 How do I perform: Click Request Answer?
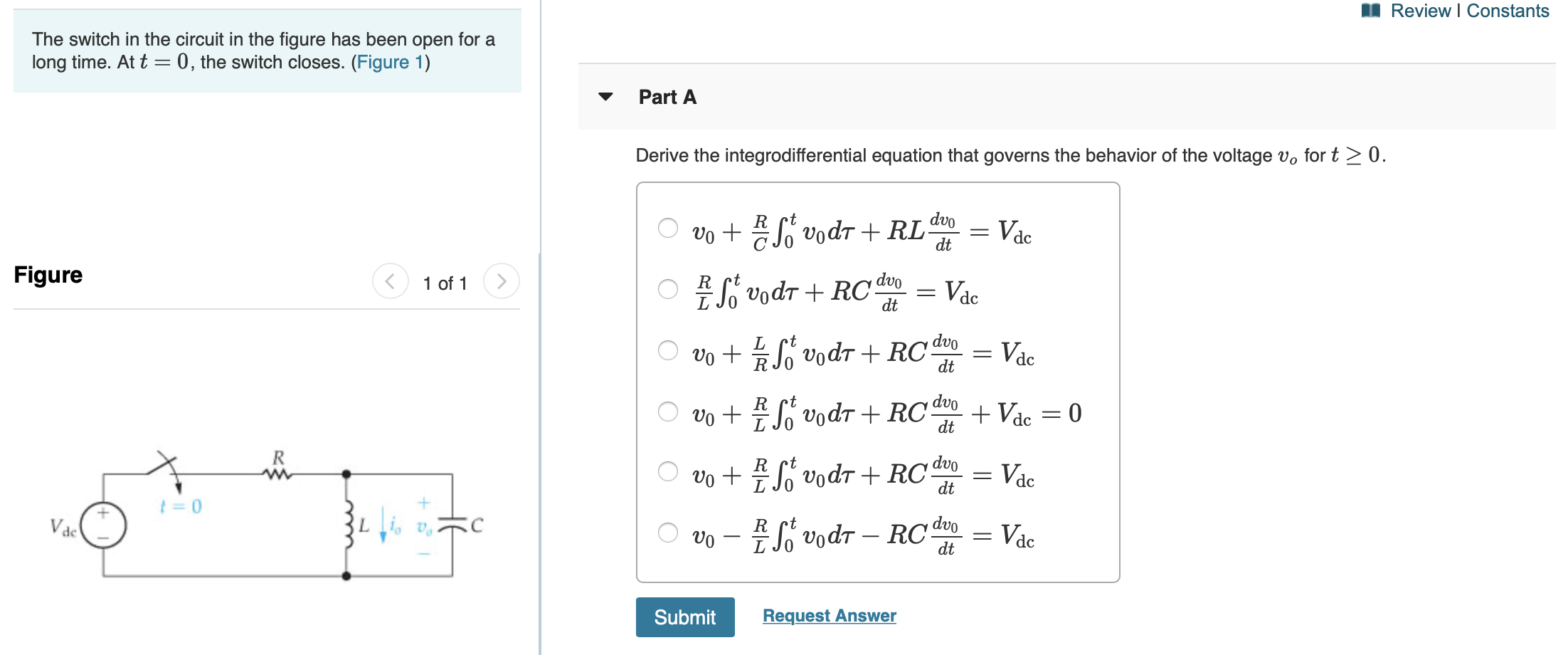point(828,615)
